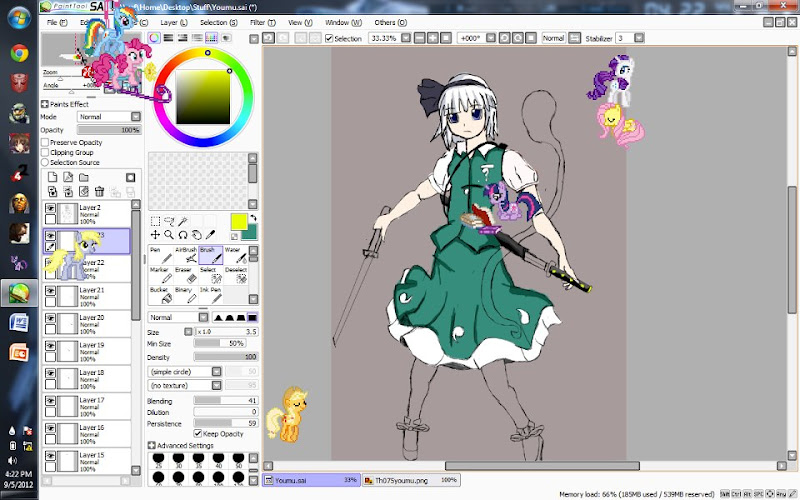Select Layer15 in the layer list
800x500 pixels.
(87, 461)
